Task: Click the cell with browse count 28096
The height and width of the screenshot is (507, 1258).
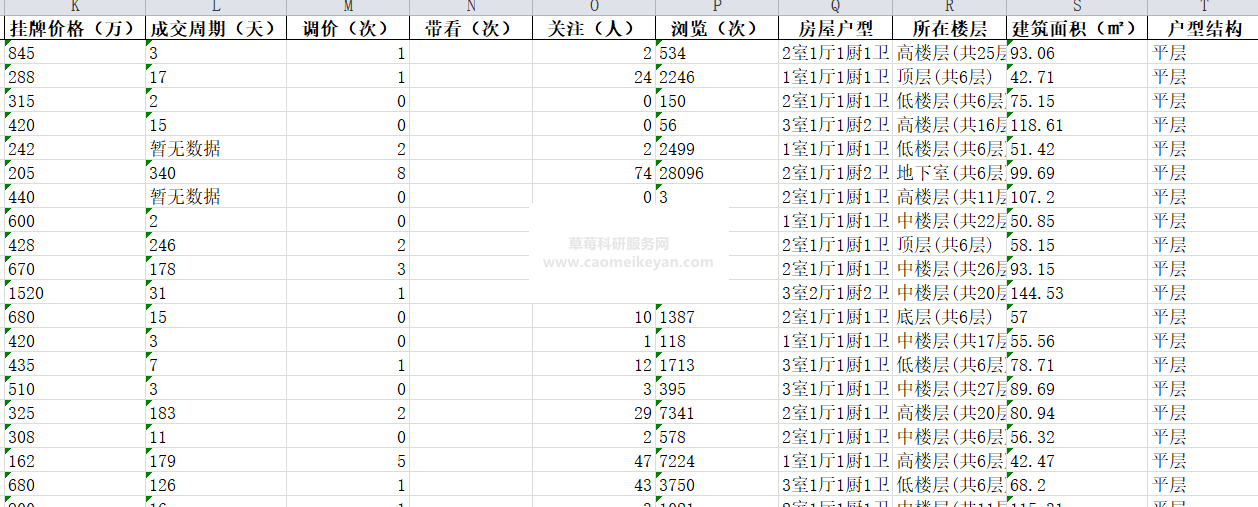Action: [x=716, y=173]
